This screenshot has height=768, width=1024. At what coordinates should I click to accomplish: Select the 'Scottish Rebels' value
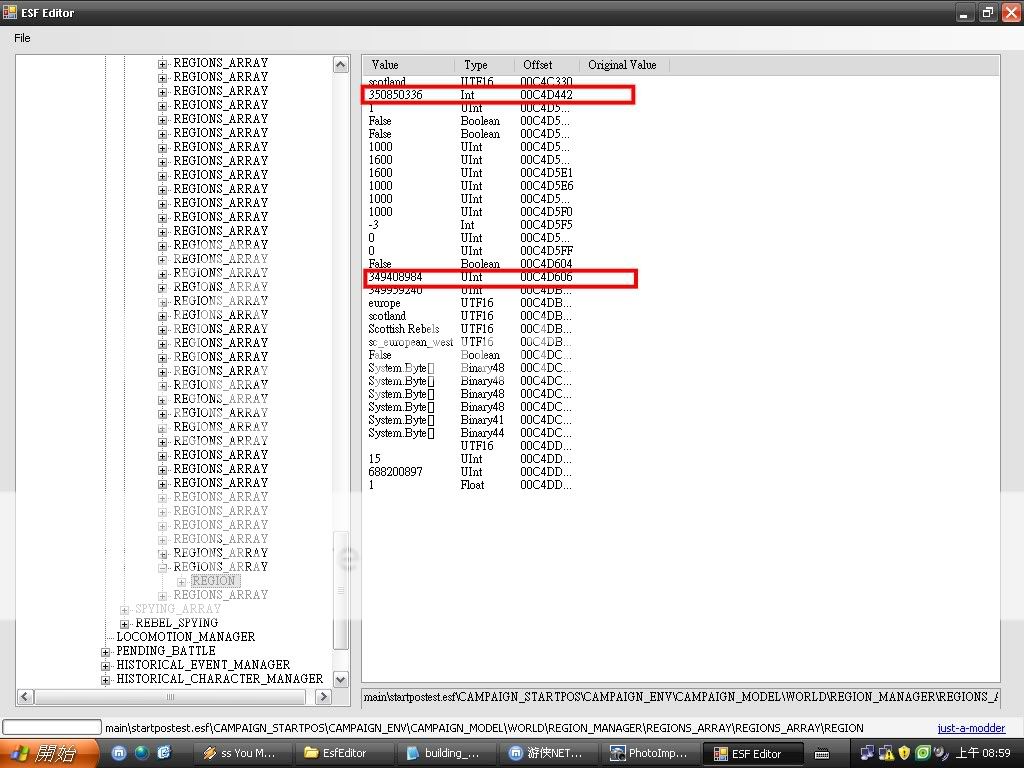(404, 329)
